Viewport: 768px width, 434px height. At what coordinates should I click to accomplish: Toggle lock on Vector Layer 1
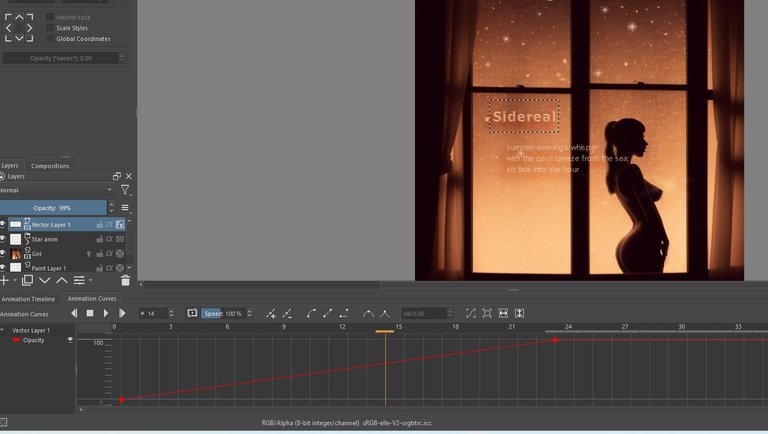pyautogui.click(x=99, y=224)
